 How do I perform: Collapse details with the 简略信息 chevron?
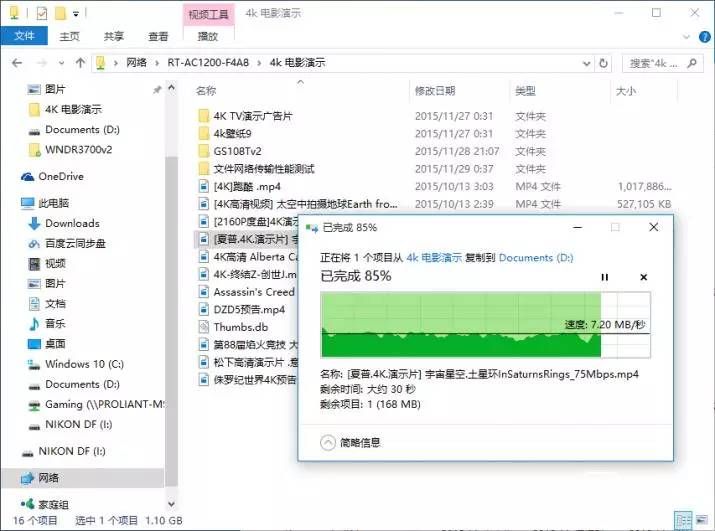click(327, 442)
